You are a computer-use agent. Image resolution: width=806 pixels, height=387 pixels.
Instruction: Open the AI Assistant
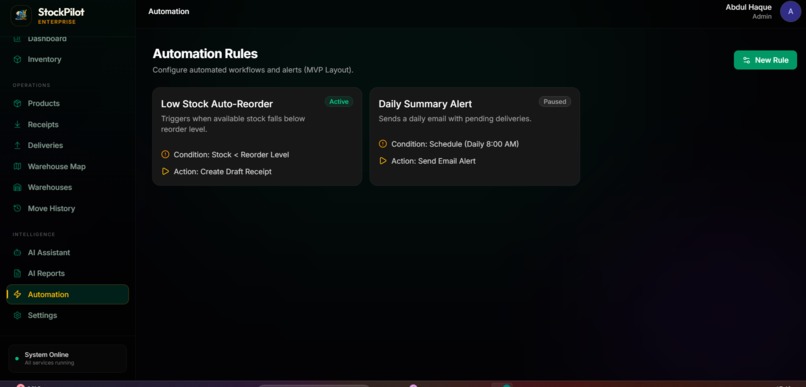click(67, 253)
